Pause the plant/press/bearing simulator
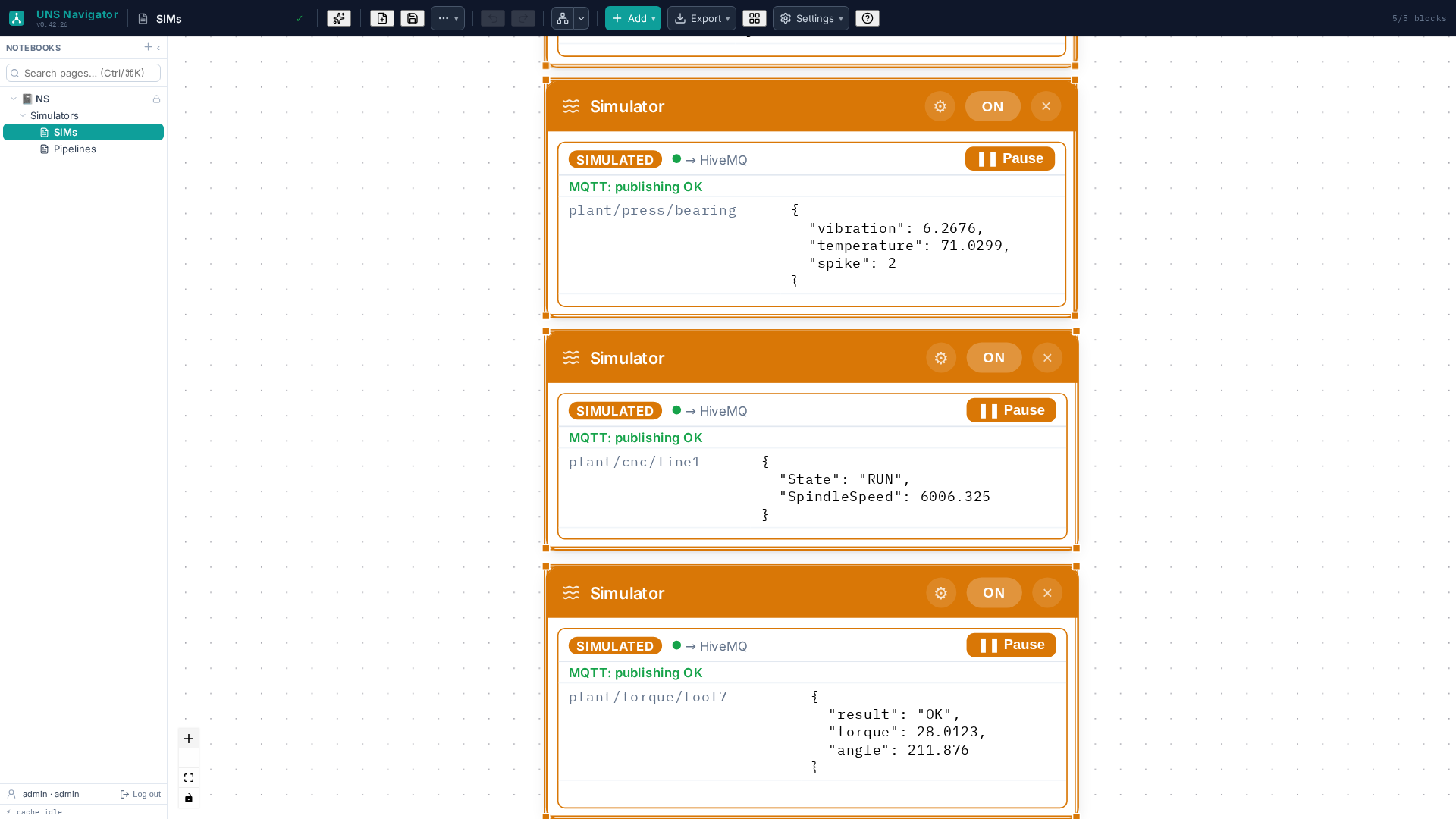Screen dimensions: 1456x819 click(x=1010, y=158)
